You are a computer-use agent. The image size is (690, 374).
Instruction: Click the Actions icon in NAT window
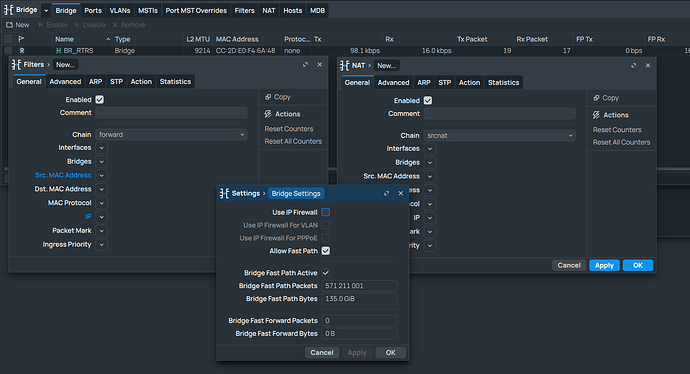(x=596, y=115)
